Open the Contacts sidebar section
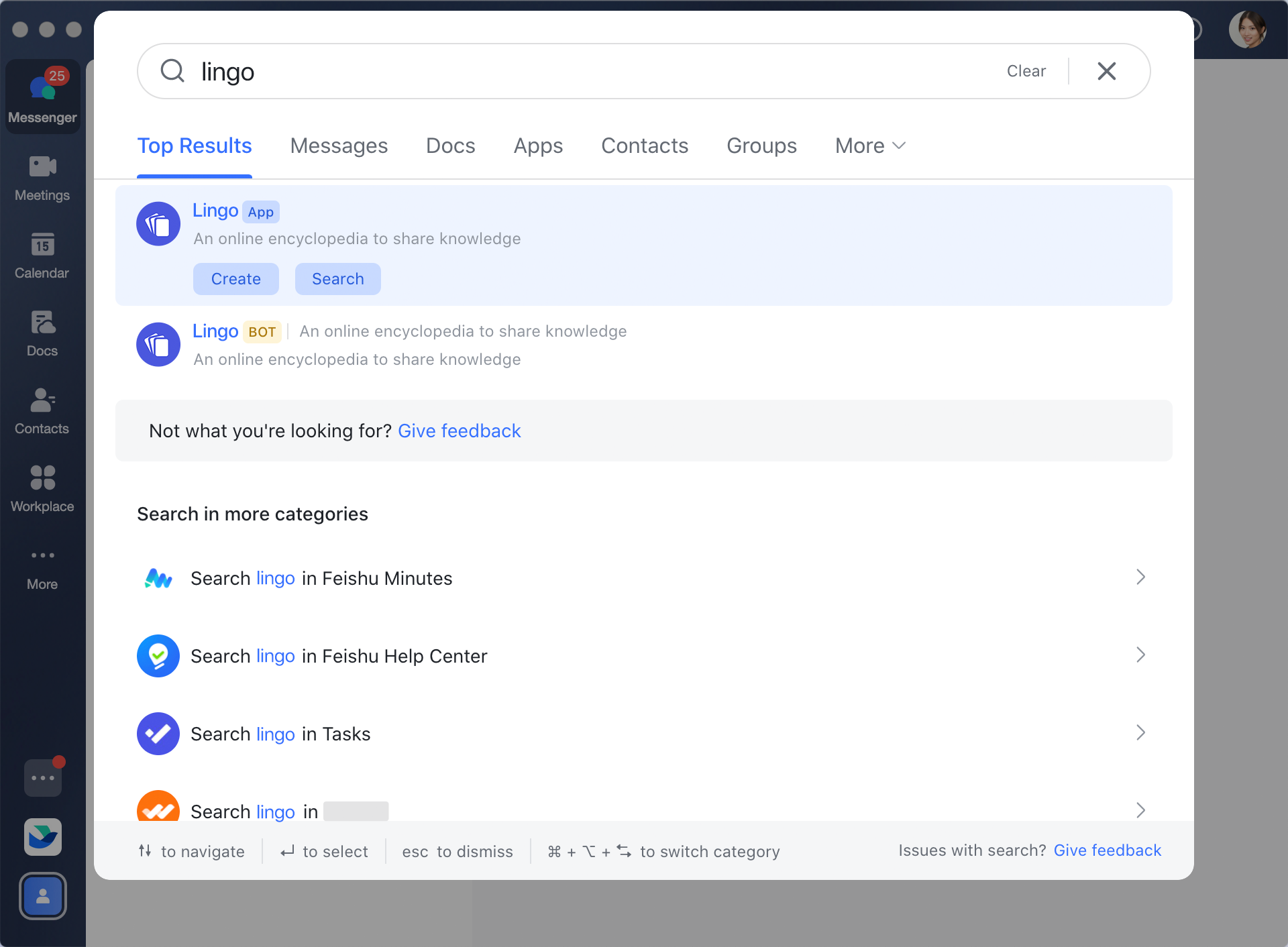The width and height of the screenshot is (1288, 947). (x=42, y=410)
